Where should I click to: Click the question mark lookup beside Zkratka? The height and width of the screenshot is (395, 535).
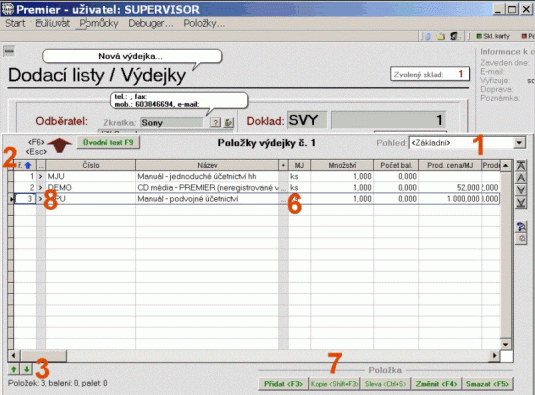pos(215,122)
